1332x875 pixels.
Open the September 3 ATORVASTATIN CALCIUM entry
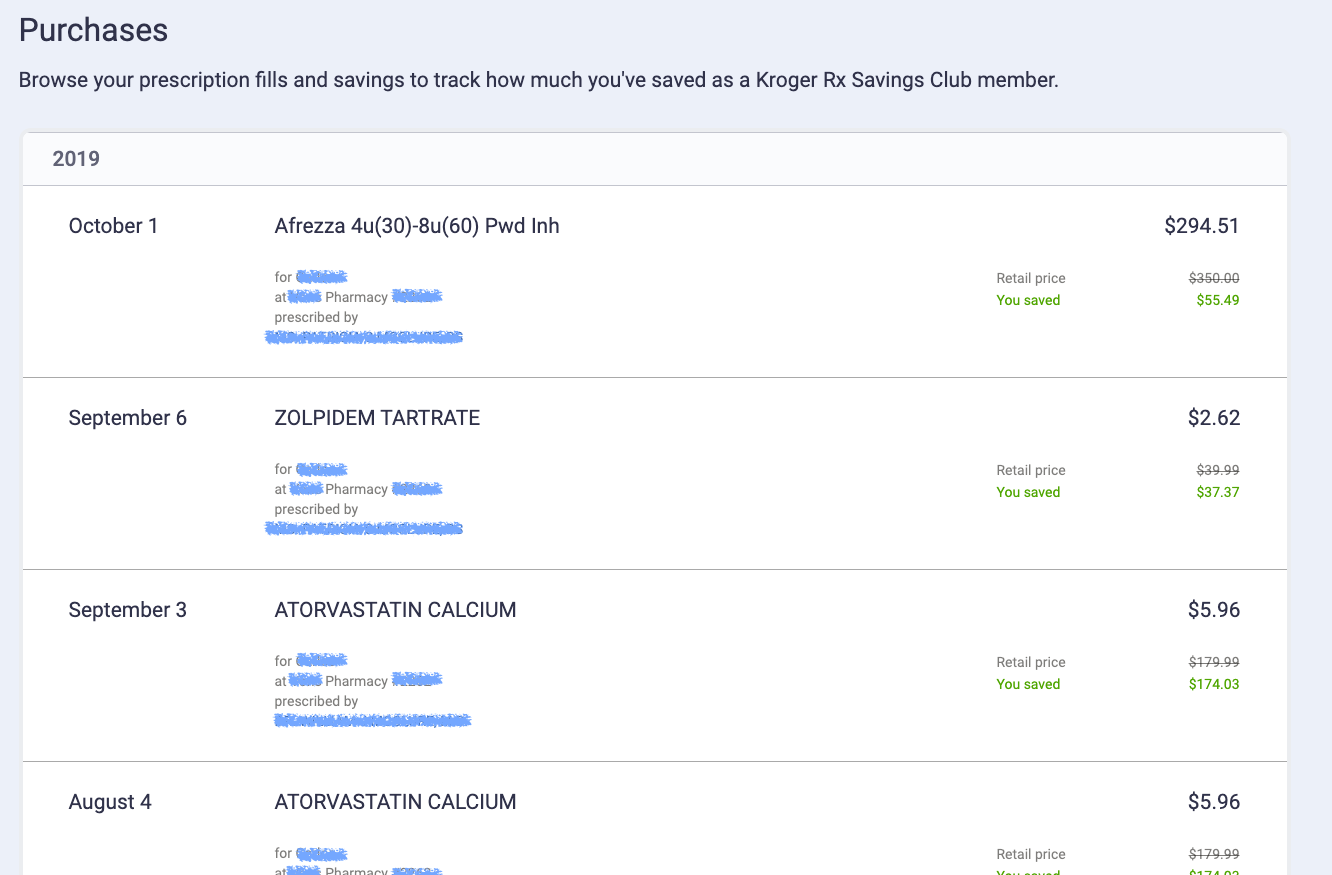395,610
